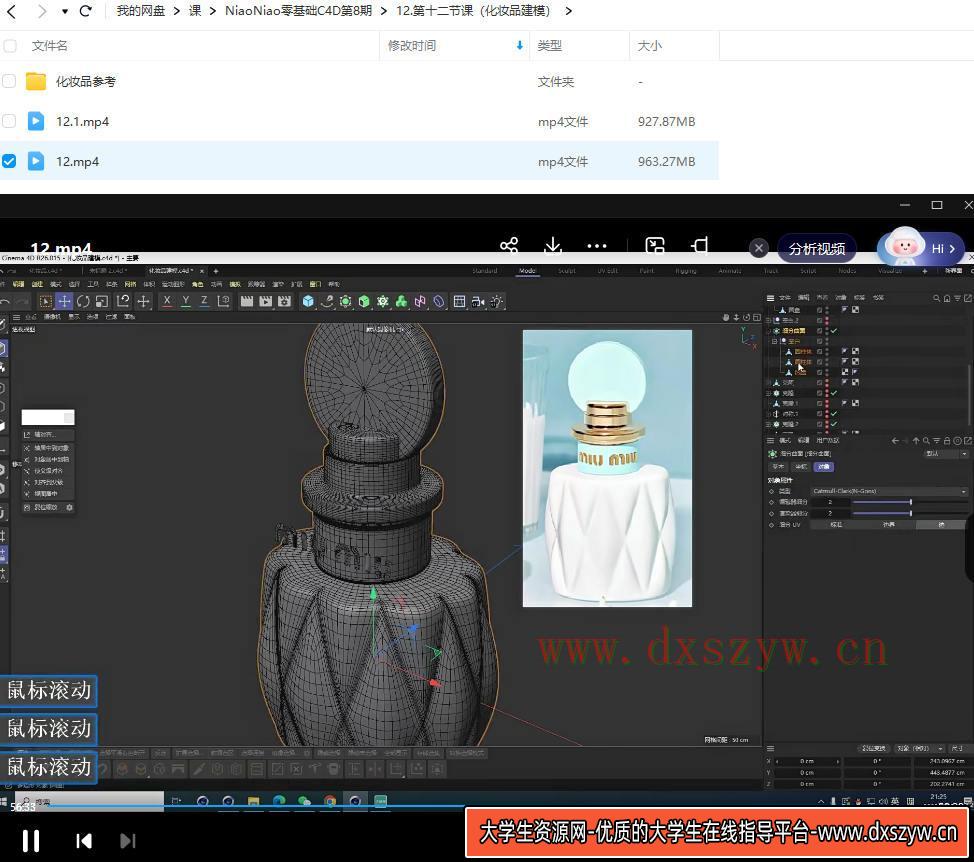Viewport: 974px width, 862px height.
Task: Switch to the Sculpt layout tab
Action: [x=567, y=271]
